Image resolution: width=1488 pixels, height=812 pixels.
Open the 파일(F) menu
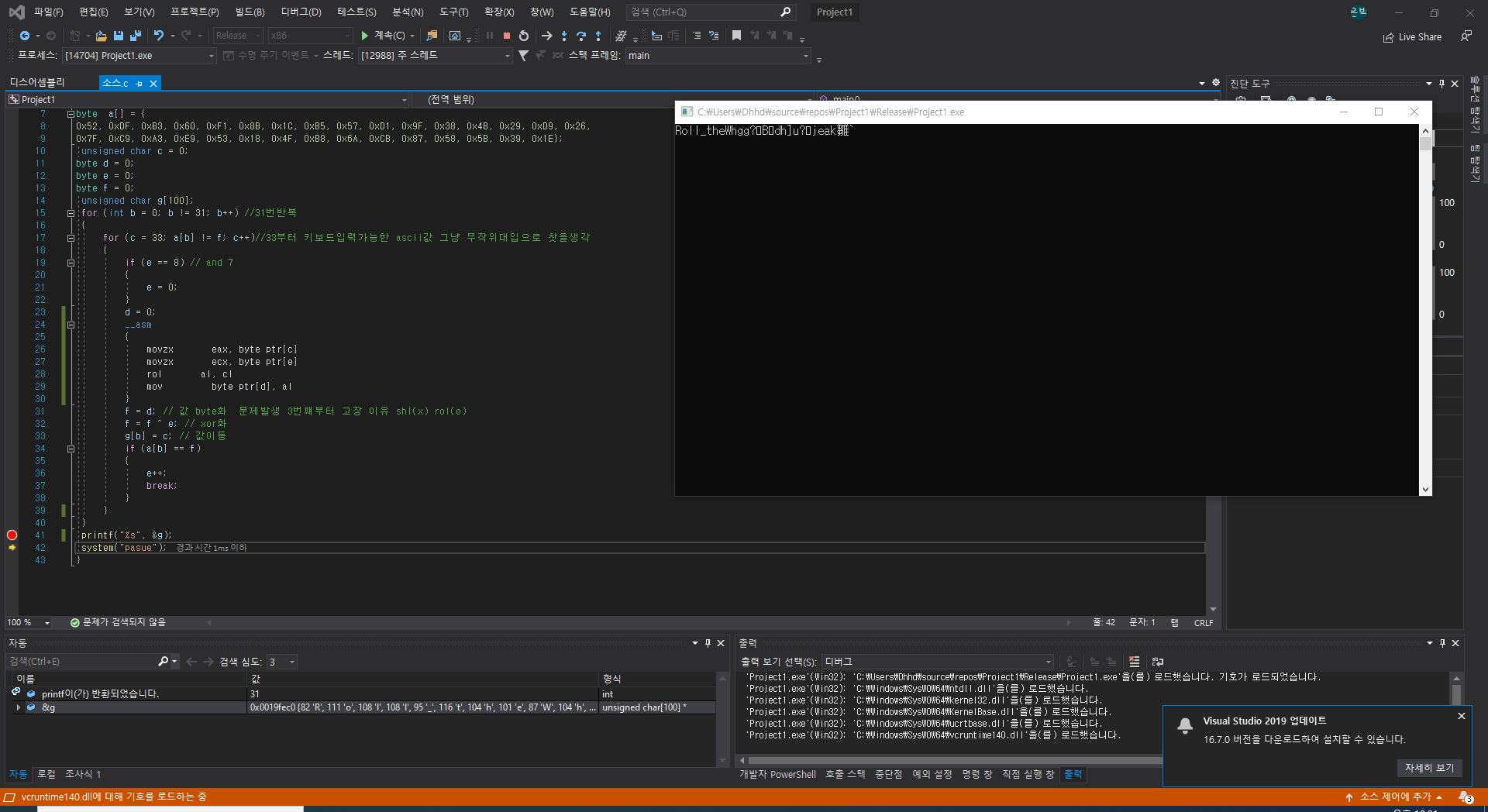coord(48,12)
